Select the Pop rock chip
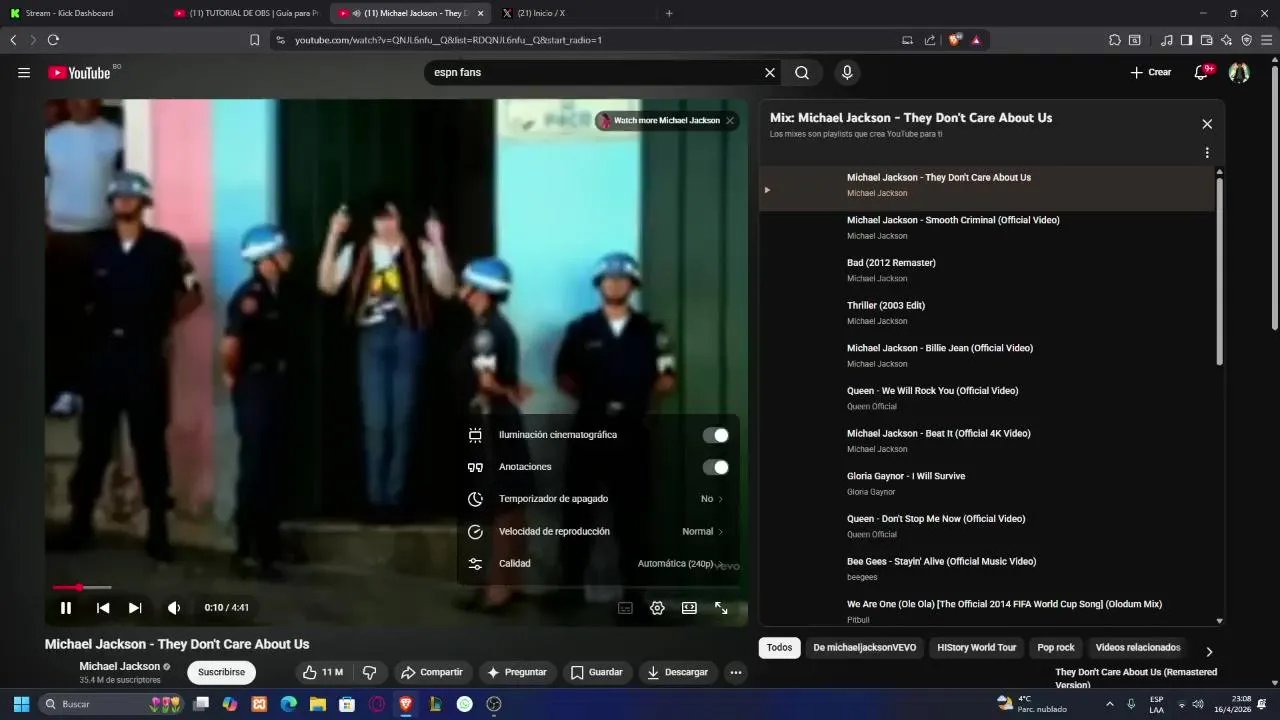Image resolution: width=1280 pixels, height=720 pixels. point(1056,647)
